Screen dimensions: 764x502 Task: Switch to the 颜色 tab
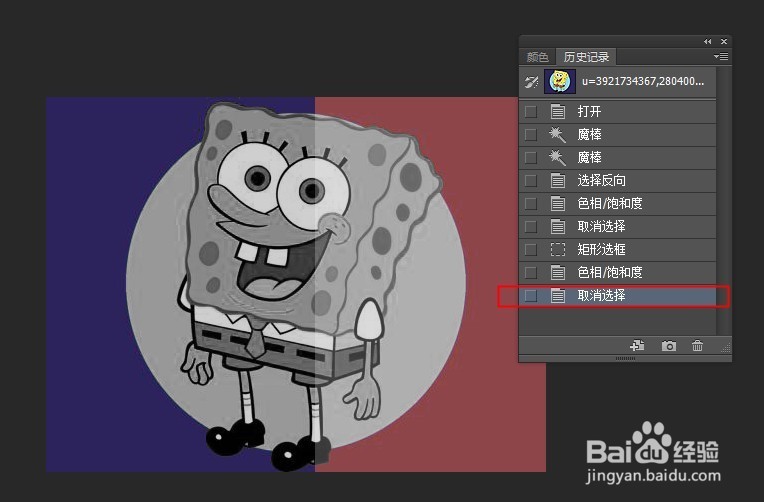(537, 57)
